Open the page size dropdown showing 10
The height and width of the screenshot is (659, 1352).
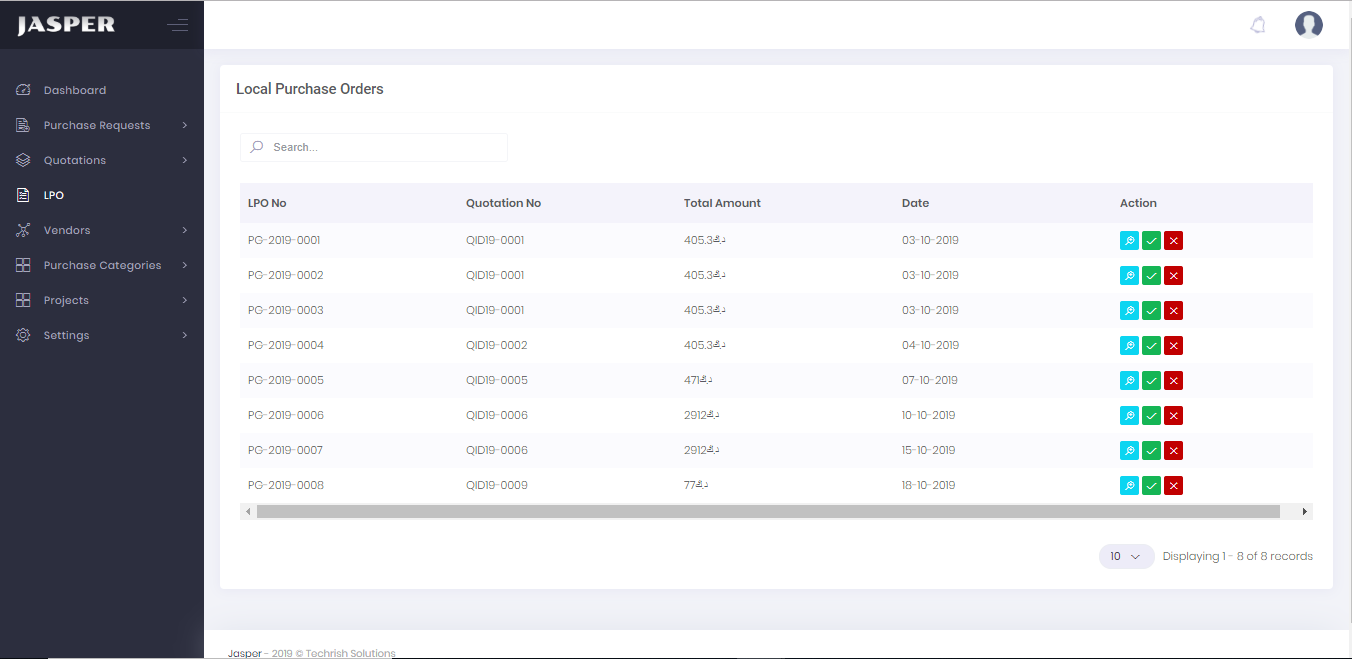point(1126,556)
